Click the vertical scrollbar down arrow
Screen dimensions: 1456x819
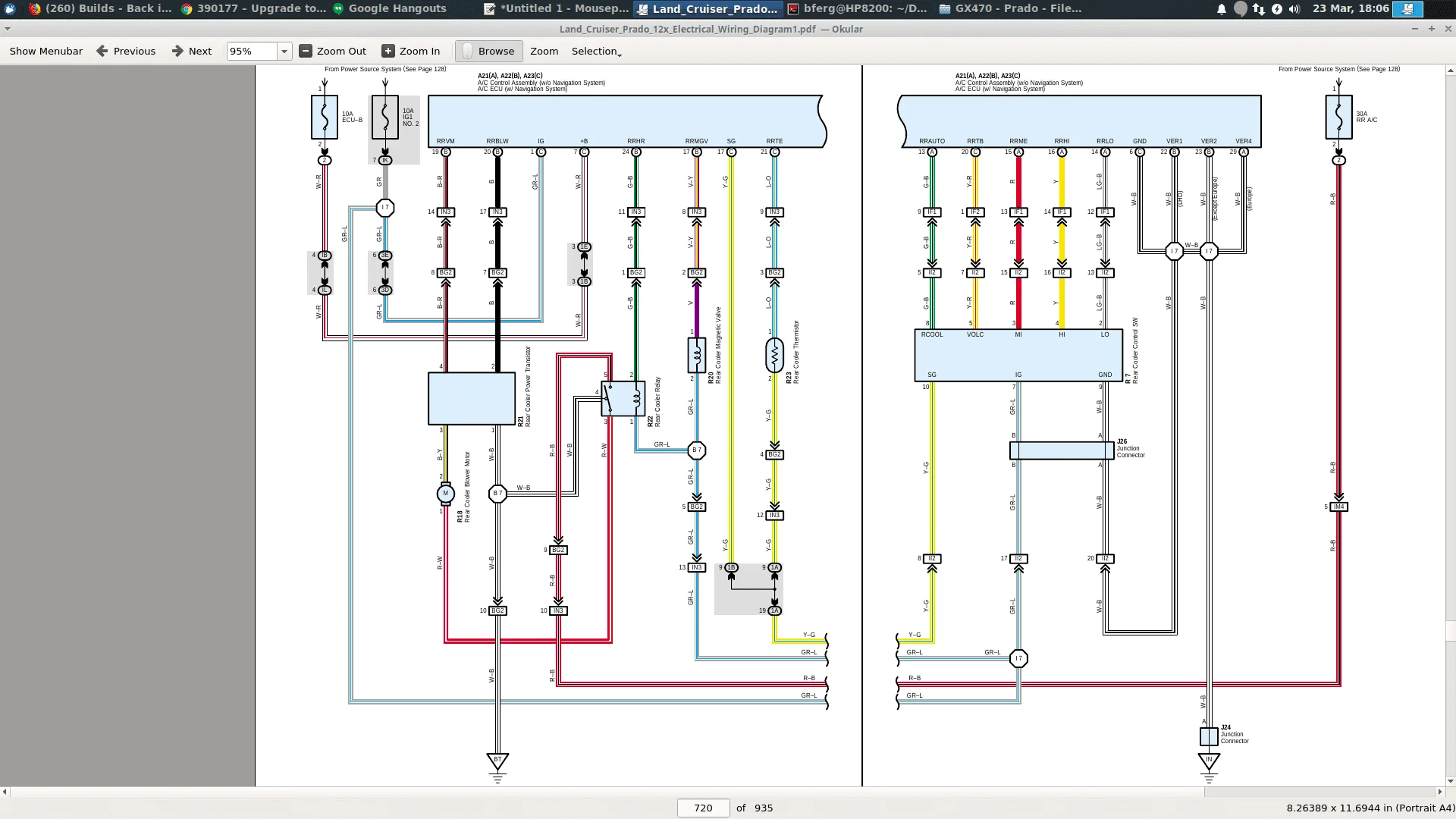tap(1450, 781)
